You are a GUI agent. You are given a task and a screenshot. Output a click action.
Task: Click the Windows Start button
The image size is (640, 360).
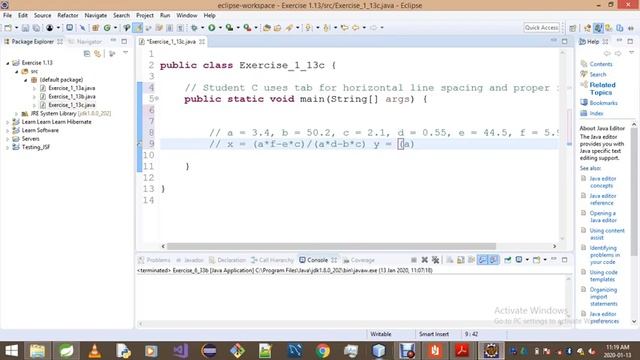11,351
